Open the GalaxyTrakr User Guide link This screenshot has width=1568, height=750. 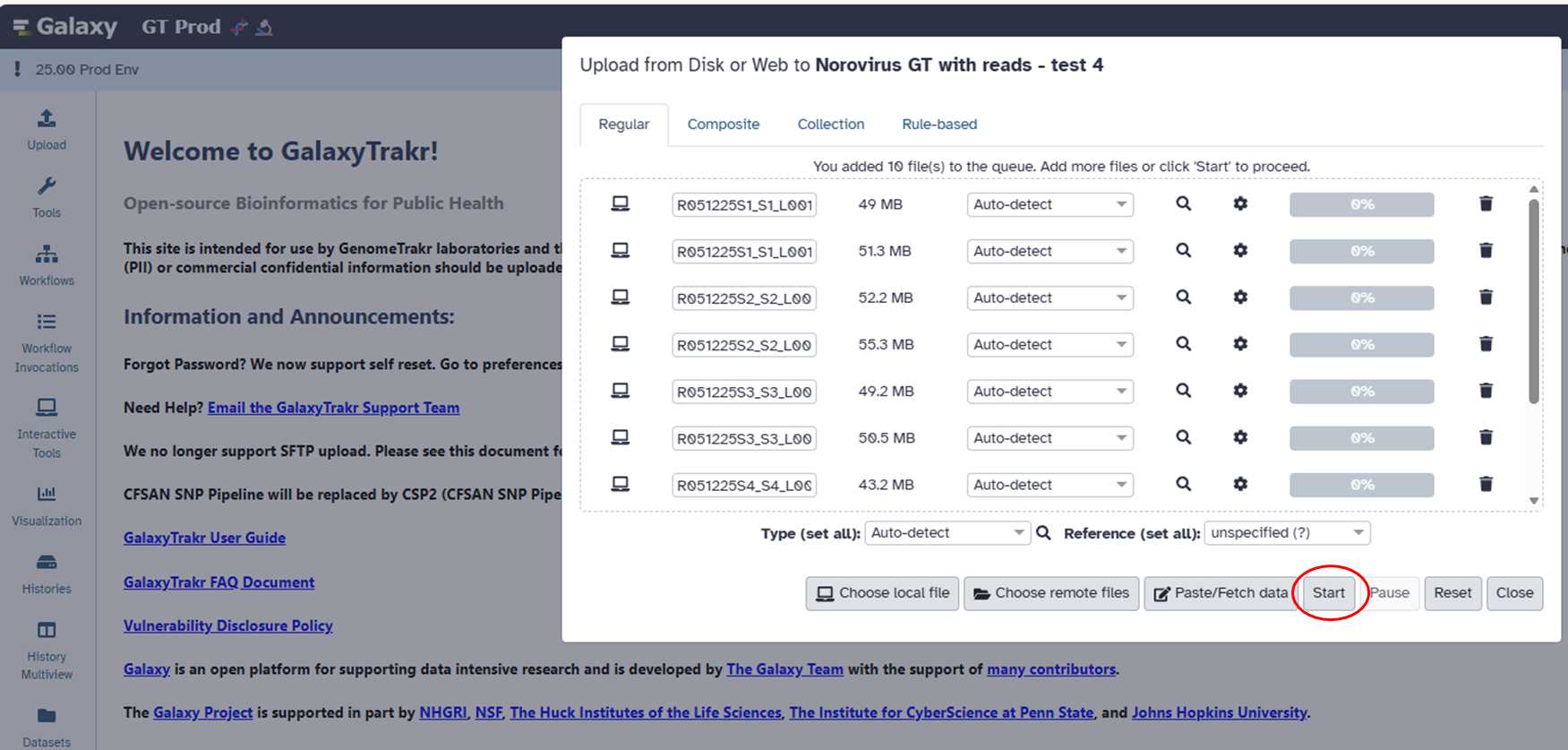coord(204,538)
